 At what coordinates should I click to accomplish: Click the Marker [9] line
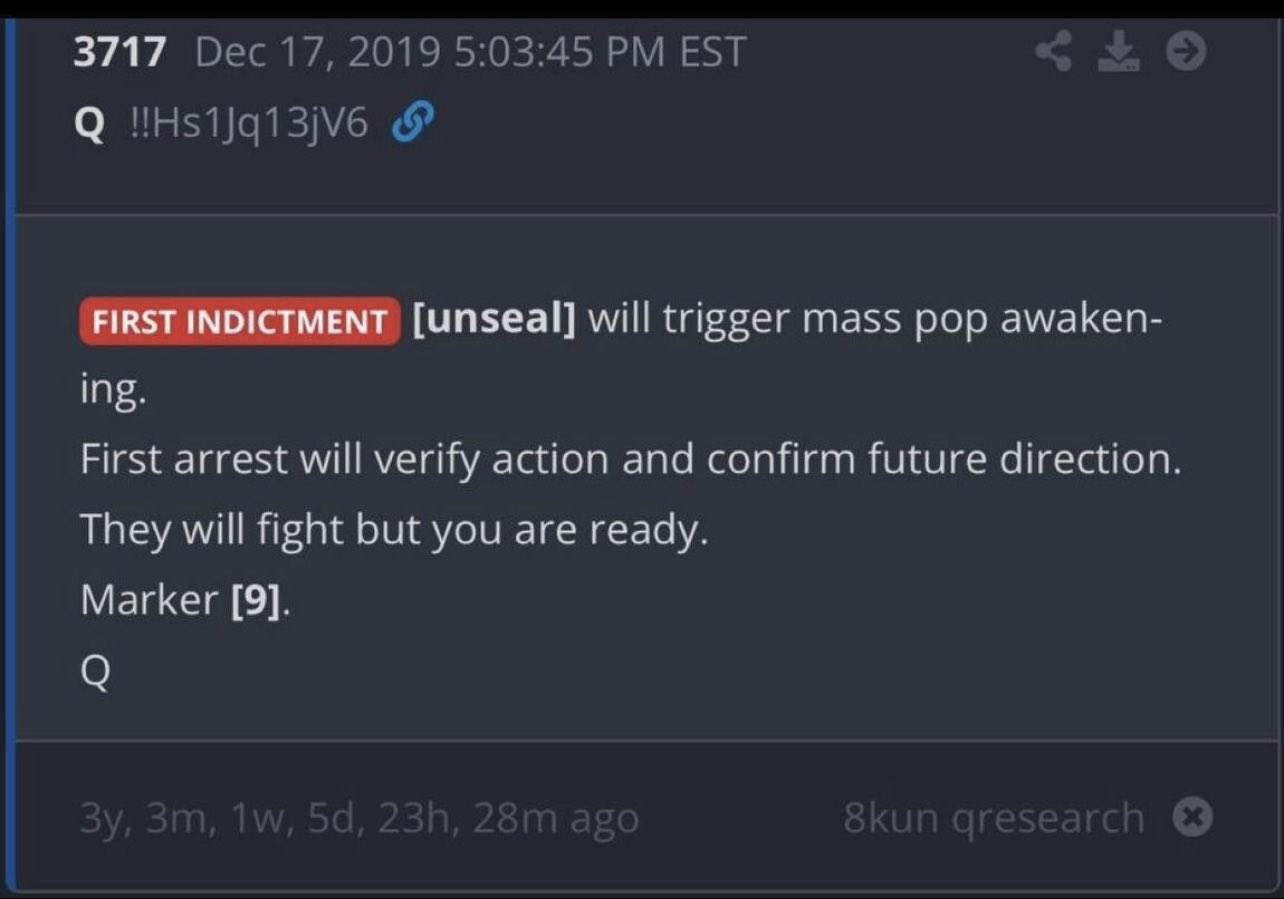[x=186, y=600]
